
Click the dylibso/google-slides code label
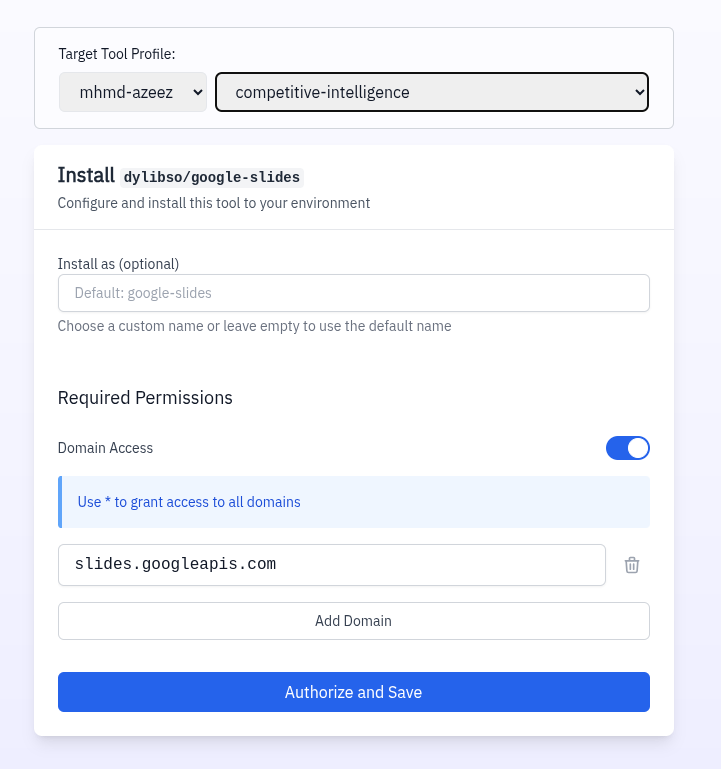(x=212, y=177)
